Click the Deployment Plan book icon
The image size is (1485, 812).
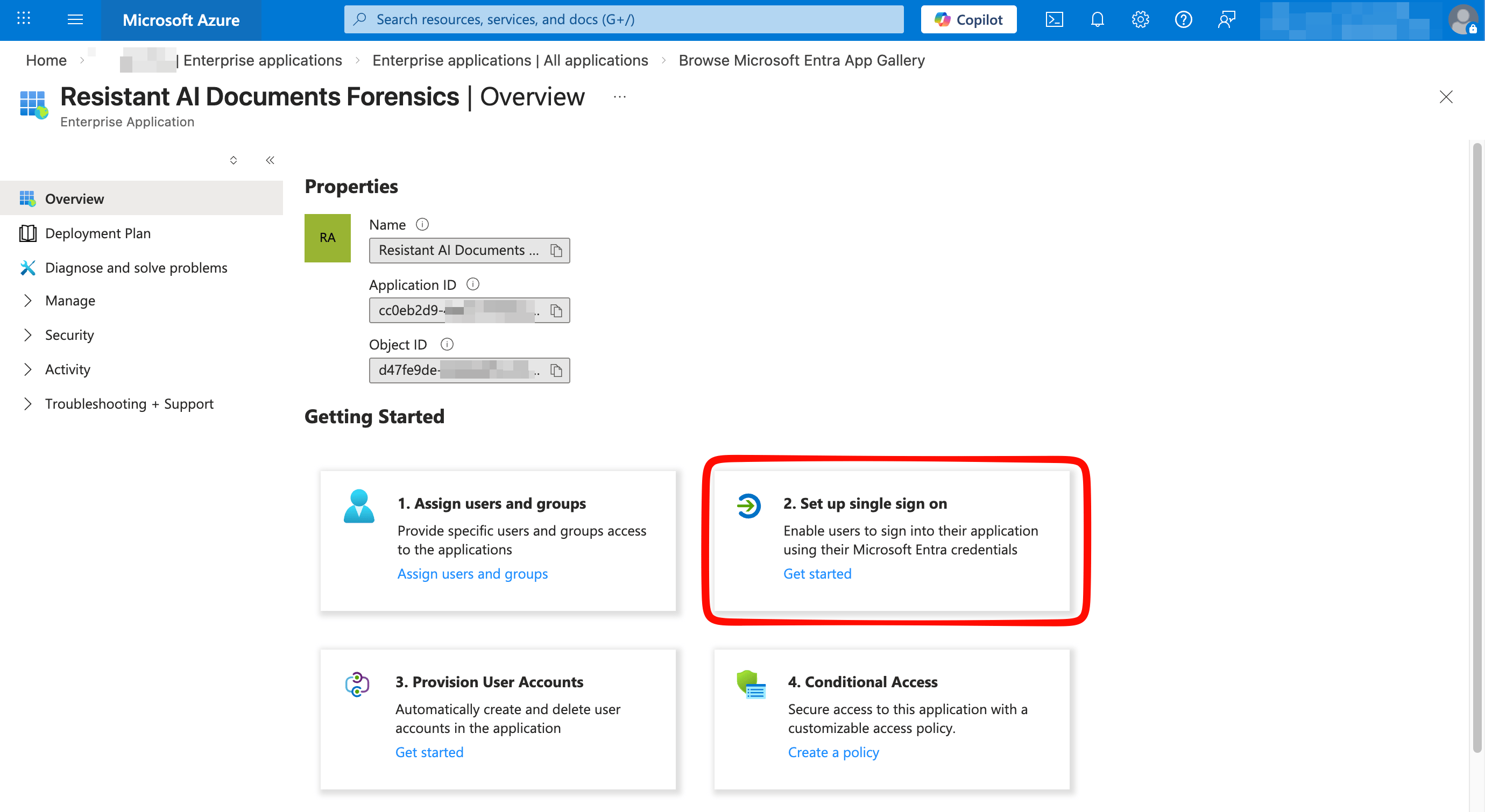[x=27, y=233]
